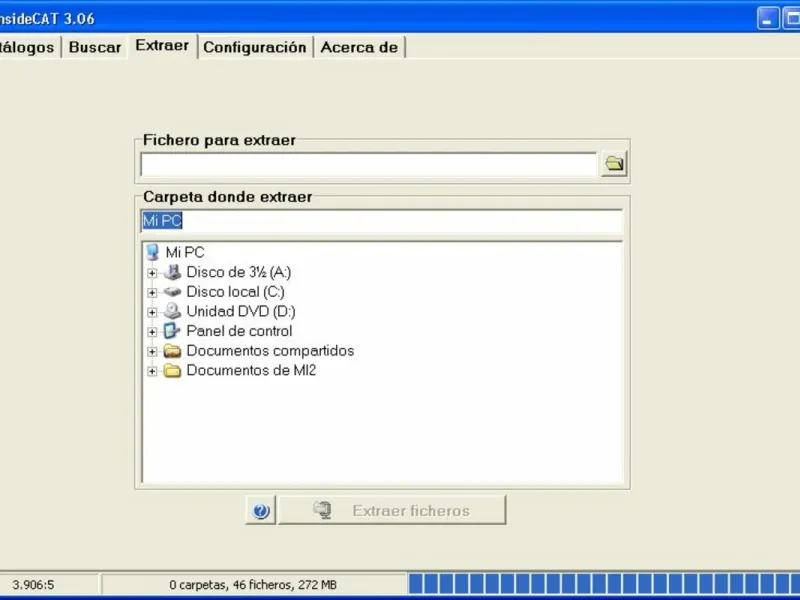Click the DVD drive icon for Unidad DVD (D:)
800x600 pixels.
pos(172,311)
